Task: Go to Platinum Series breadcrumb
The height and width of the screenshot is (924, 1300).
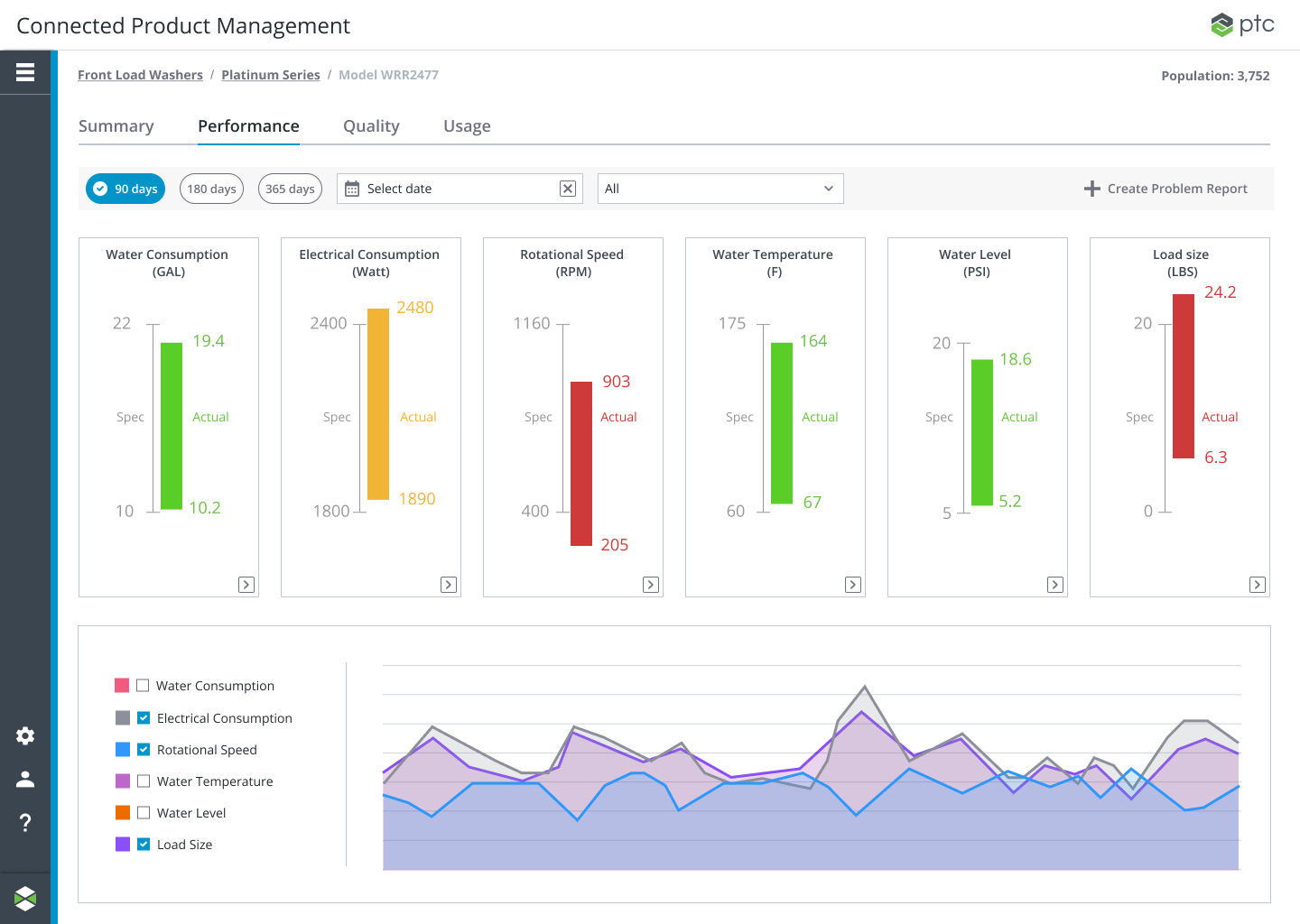Action: tap(271, 75)
